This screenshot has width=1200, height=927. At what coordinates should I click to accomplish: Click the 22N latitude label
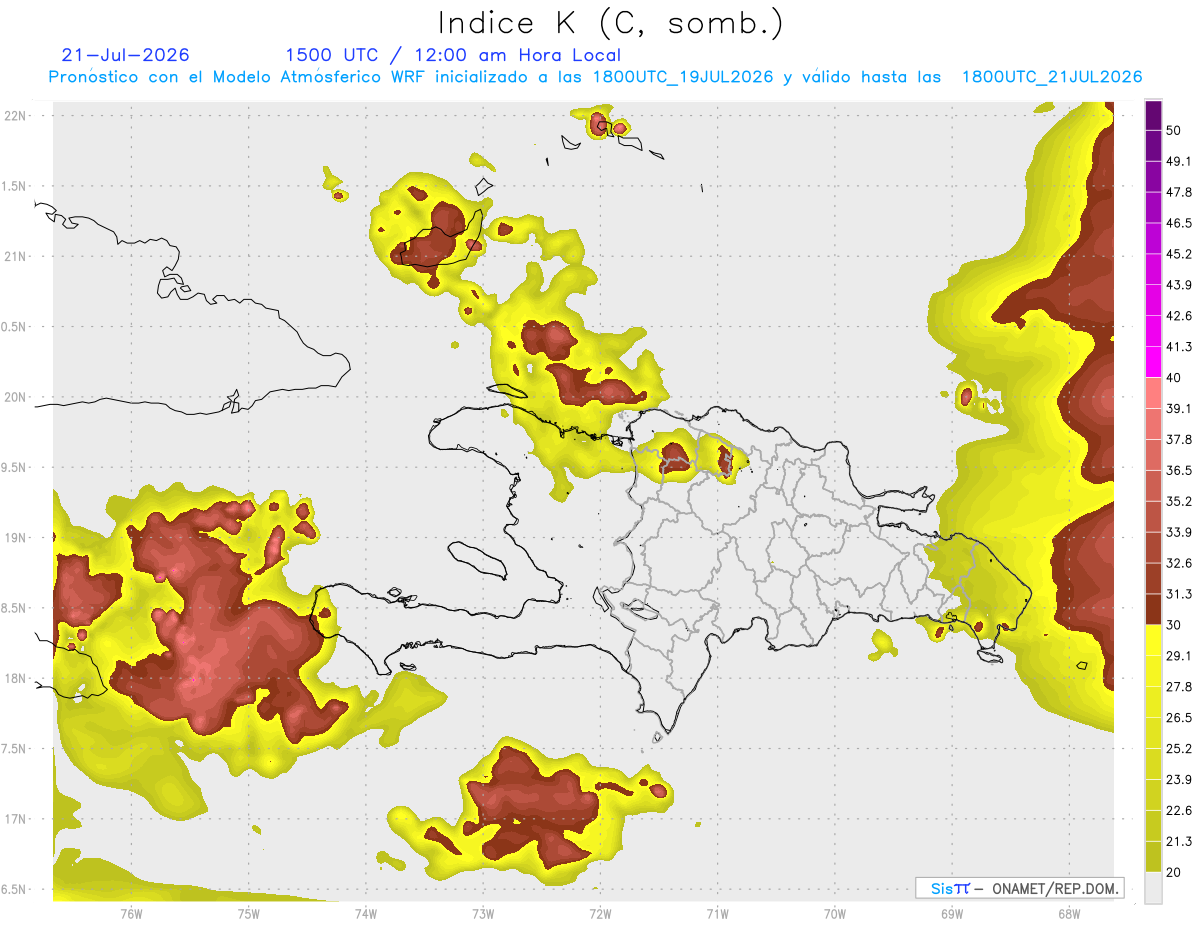pos(17,115)
